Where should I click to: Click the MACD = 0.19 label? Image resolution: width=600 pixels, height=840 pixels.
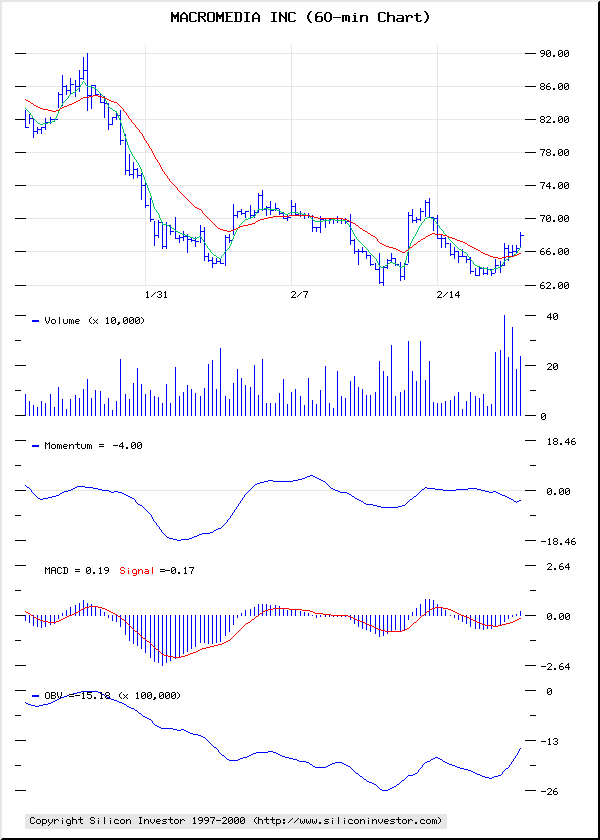(x=77, y=571)
